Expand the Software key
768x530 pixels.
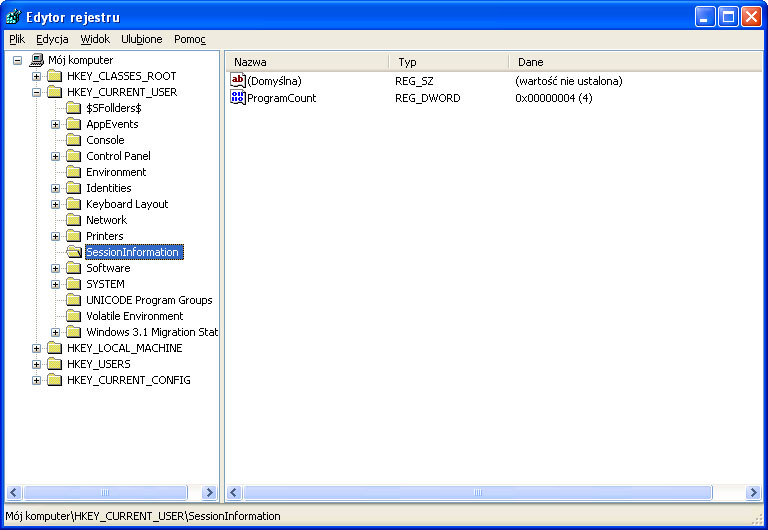pos(56,268)
